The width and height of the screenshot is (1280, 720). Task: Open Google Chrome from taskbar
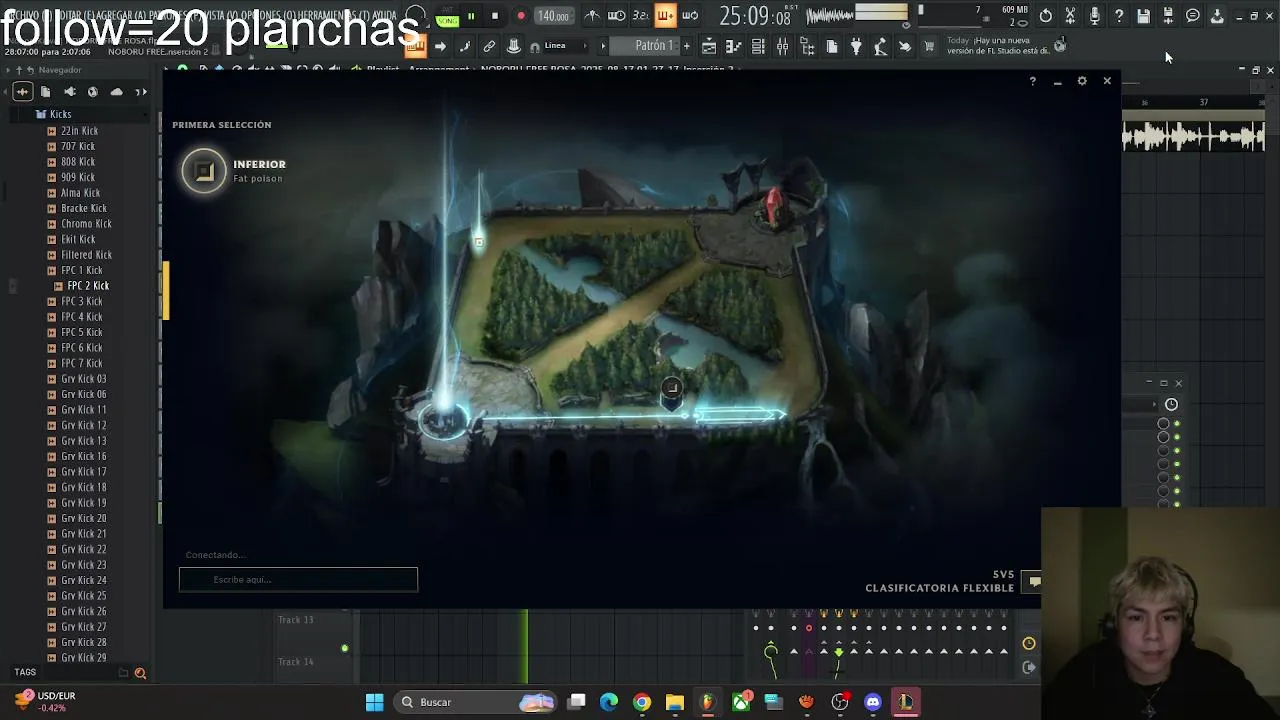642,702
